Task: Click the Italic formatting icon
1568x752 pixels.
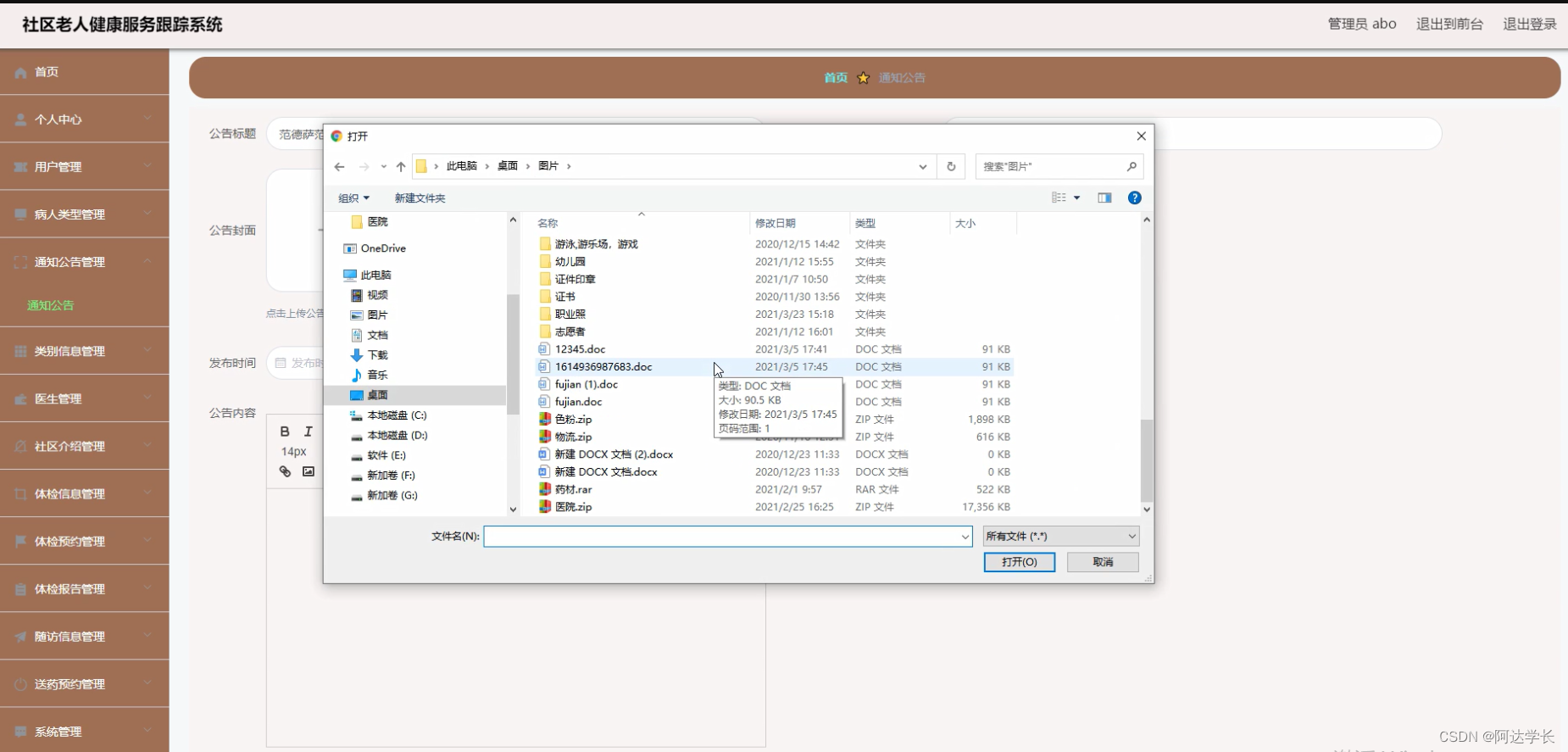Action: (x=309, y=432)
